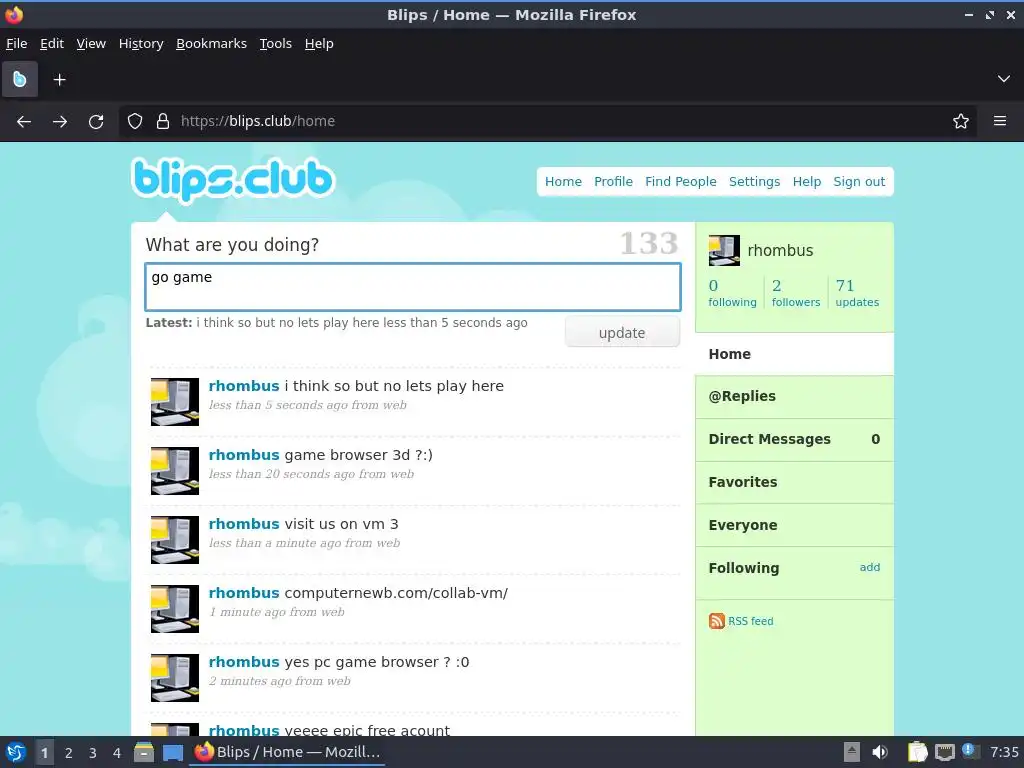
Task: Click avatar beside 'game browser 3d' post
Action: pyautogui.click(x=175, y=471)
